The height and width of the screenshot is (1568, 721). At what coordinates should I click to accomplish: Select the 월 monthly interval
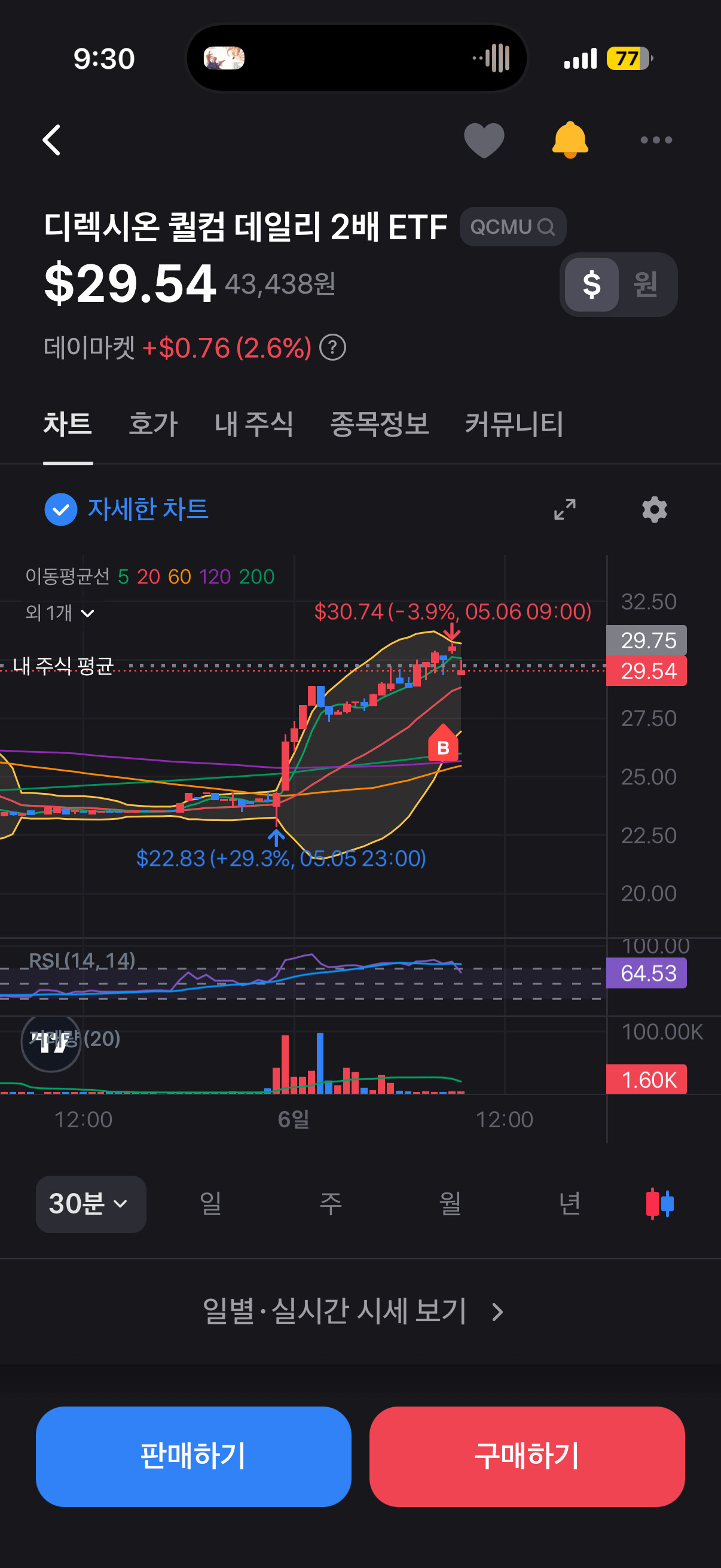pyautogui.click(x=450, y=1204)
